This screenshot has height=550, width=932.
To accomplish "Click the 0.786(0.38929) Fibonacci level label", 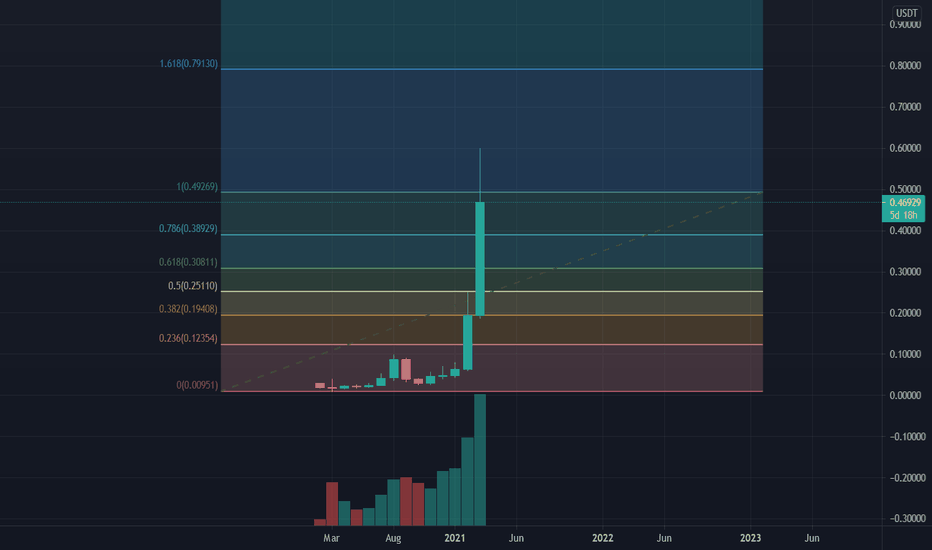I will (x=188, y=228).
